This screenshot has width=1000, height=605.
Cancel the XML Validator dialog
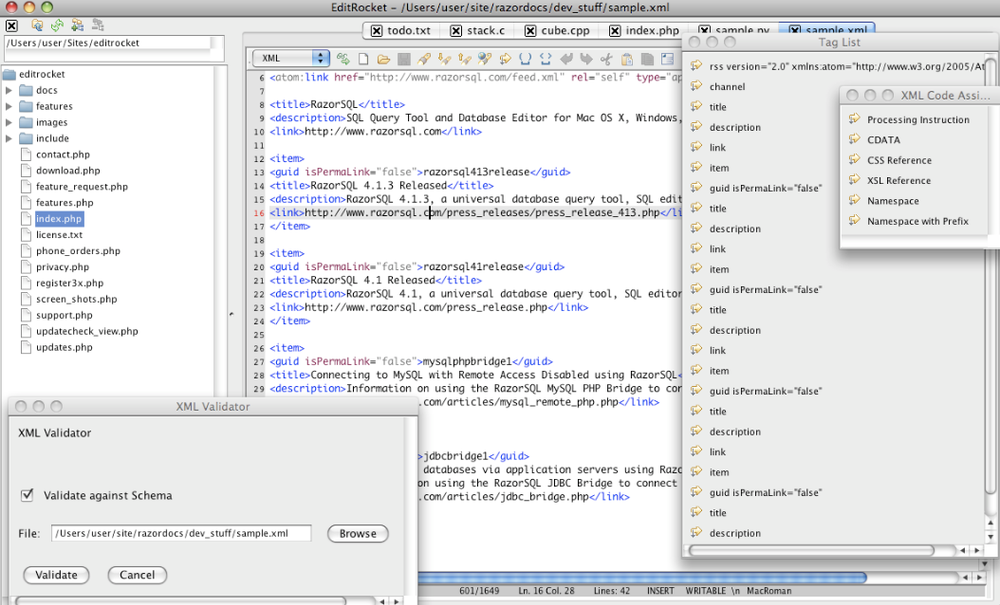[x=137, y=575]
